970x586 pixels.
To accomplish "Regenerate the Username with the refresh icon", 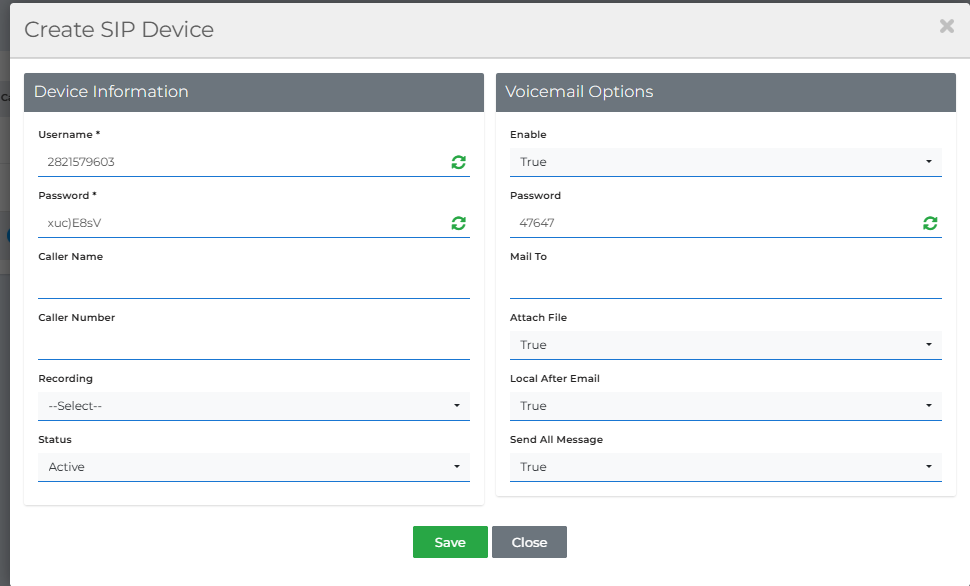I will click(x=458, y=162).
